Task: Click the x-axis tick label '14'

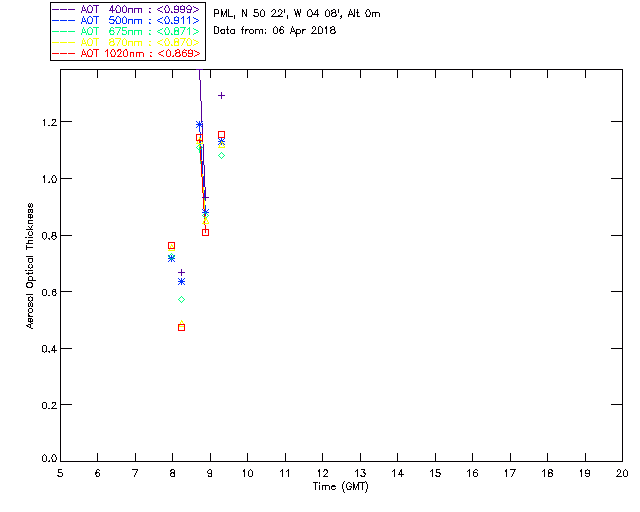Action: click(398, 474)
